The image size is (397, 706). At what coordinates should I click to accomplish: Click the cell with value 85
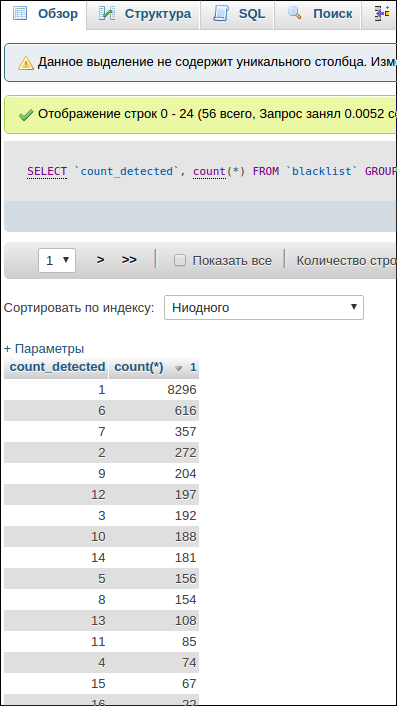(x=153, y=642)
